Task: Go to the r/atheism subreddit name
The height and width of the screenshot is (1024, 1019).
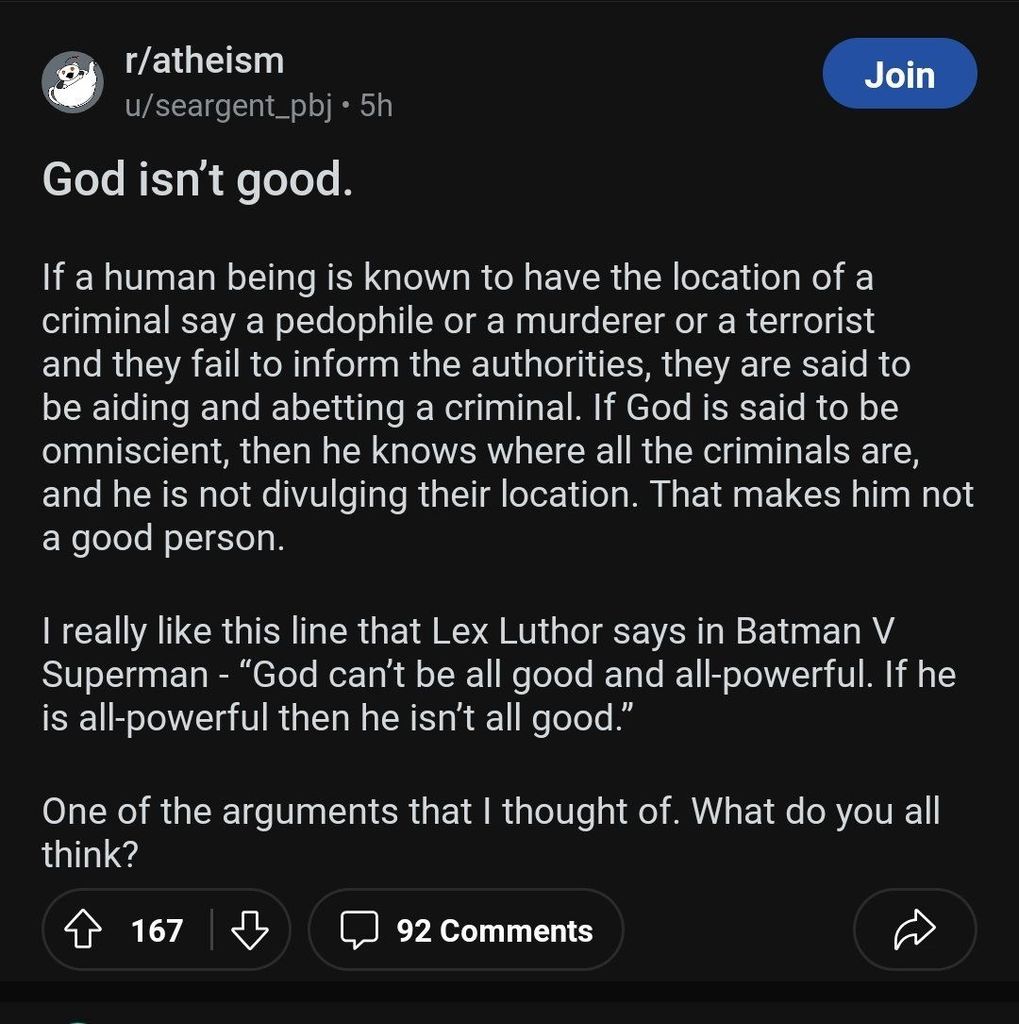Action: 204,61
